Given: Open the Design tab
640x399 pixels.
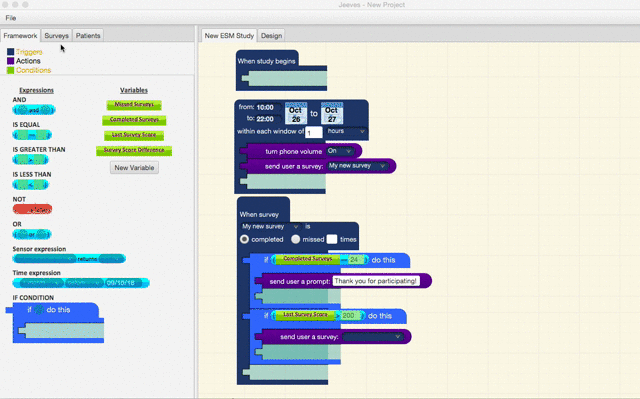Looking at the screenshot, I should click(271, 35).
